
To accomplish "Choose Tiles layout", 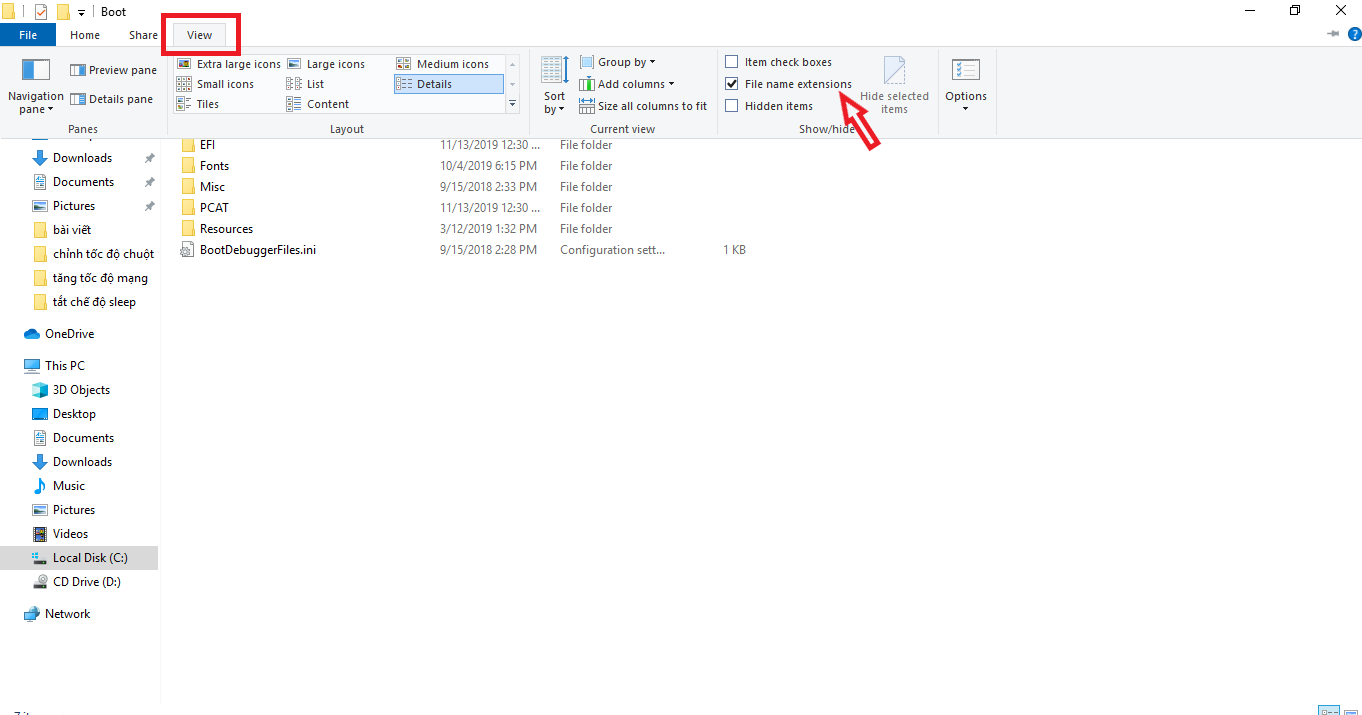I will [x=198, y=104].
